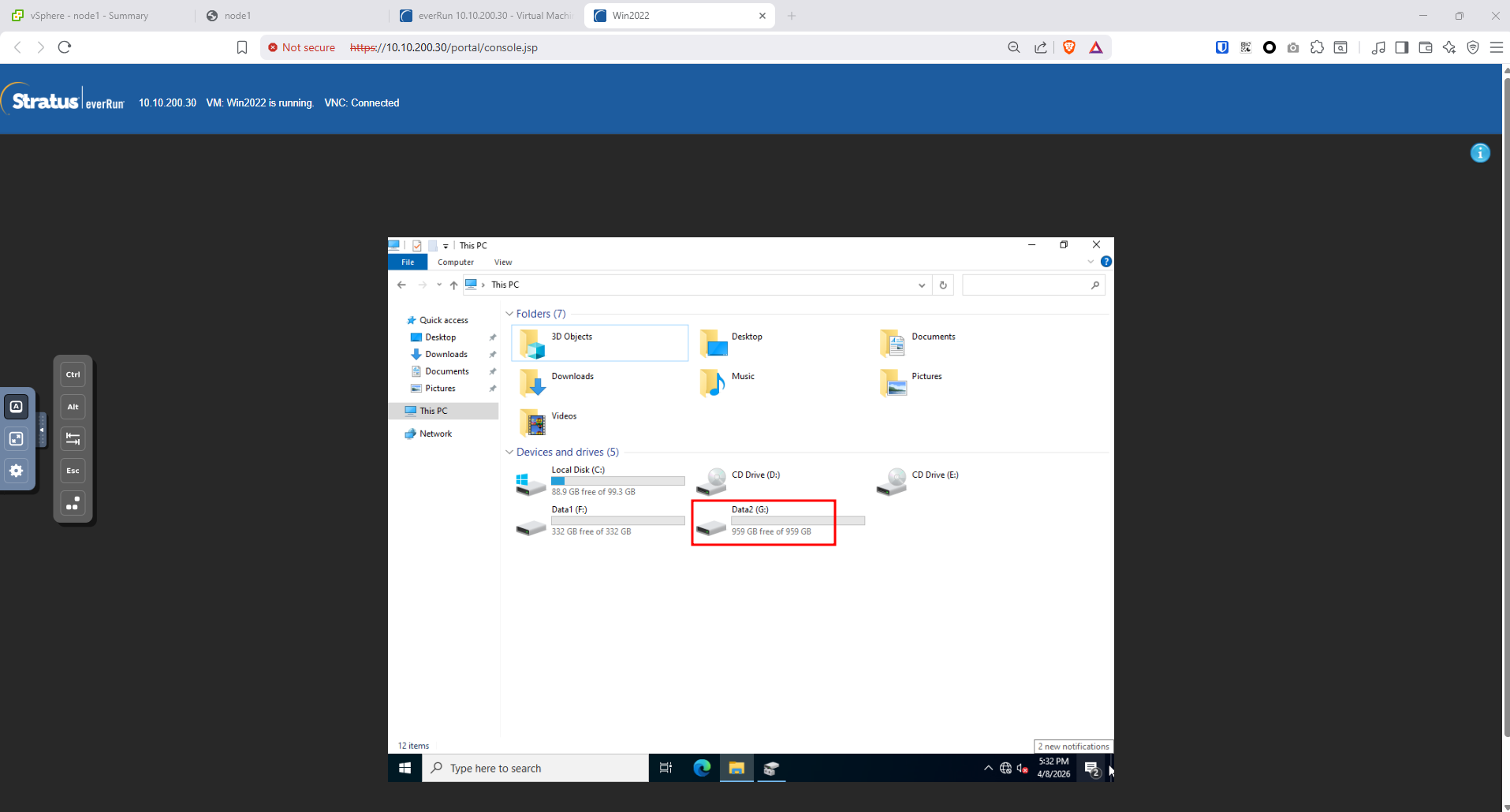Open the Computer ribbon tab

pyautogui.click(x=456, y=263)
